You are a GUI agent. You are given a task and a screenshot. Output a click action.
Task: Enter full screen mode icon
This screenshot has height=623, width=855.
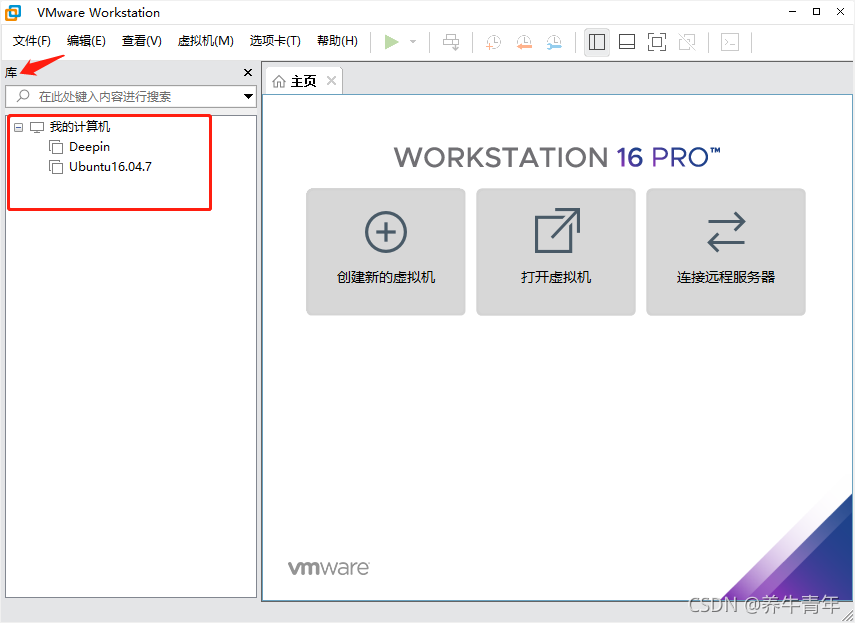click(x=657, y=42)
